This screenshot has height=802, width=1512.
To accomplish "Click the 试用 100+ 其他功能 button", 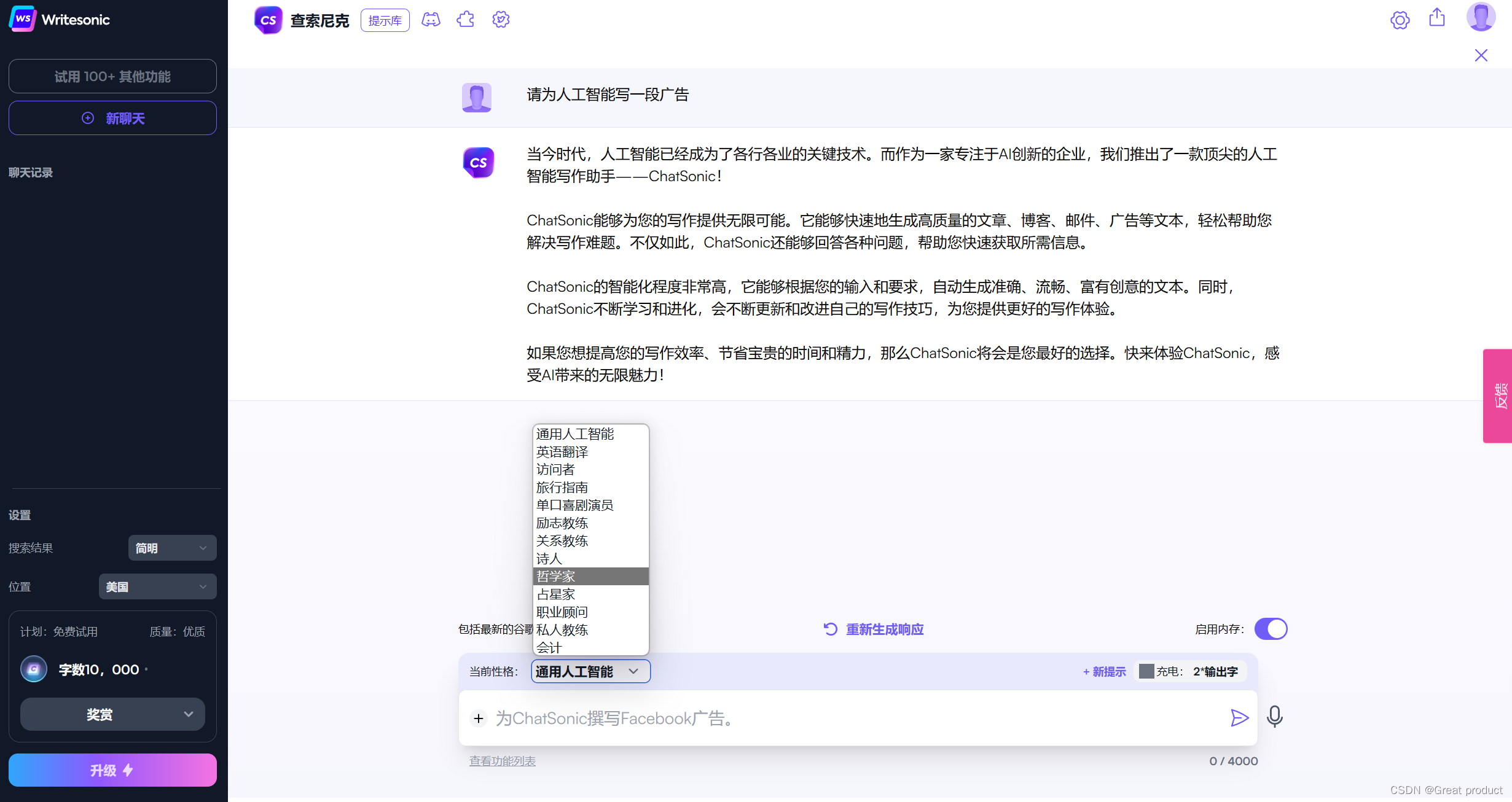I will pyautogui.click(x=112, y=76).
